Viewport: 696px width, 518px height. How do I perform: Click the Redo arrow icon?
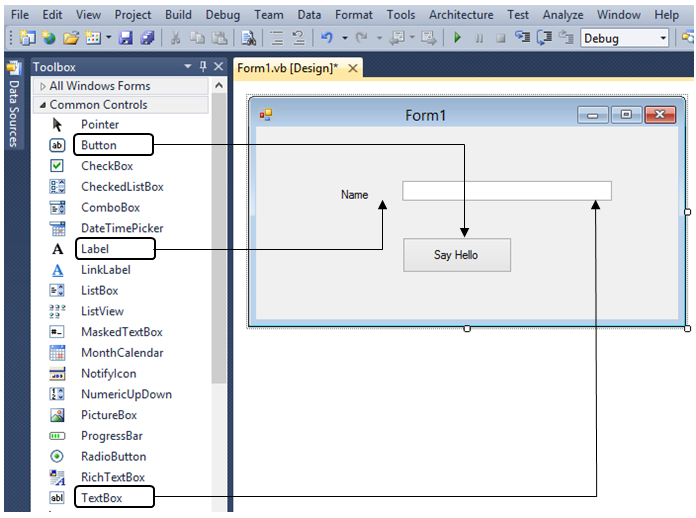(362, 38)
